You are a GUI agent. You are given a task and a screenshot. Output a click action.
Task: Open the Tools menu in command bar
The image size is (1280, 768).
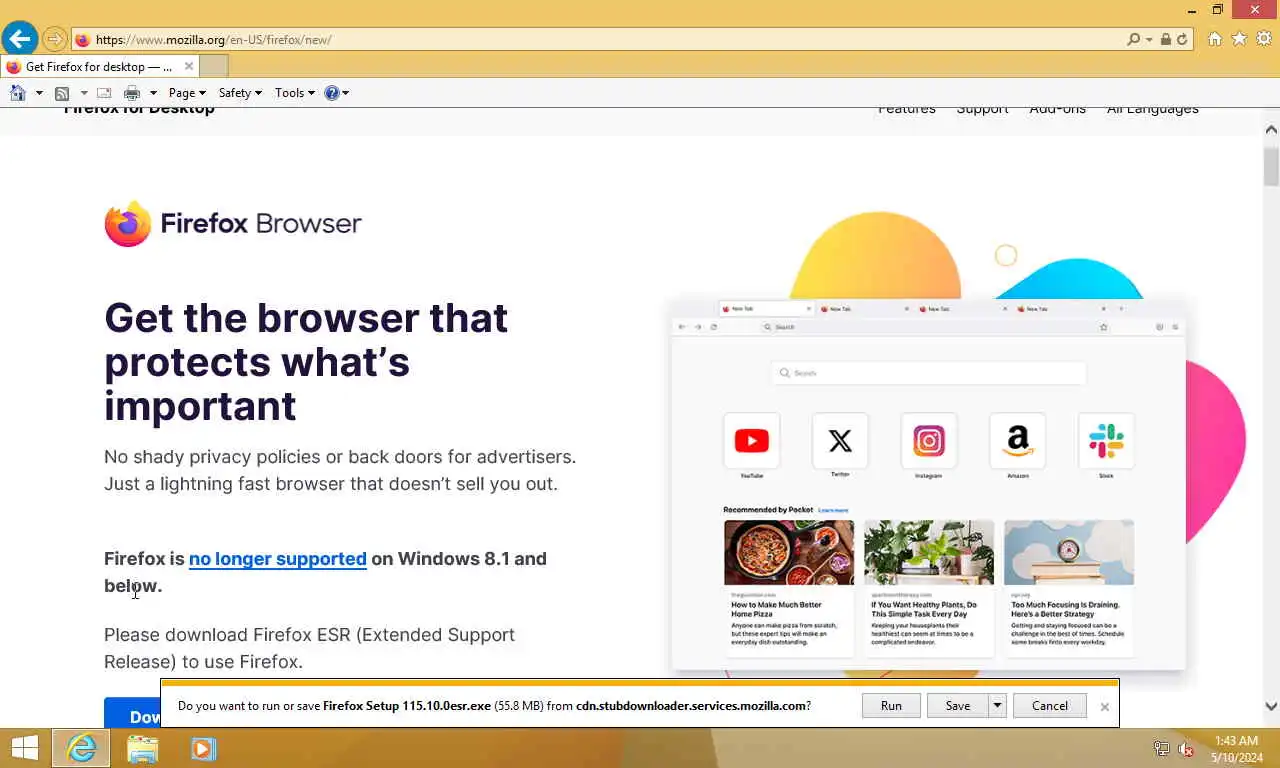tap(294, 93)
